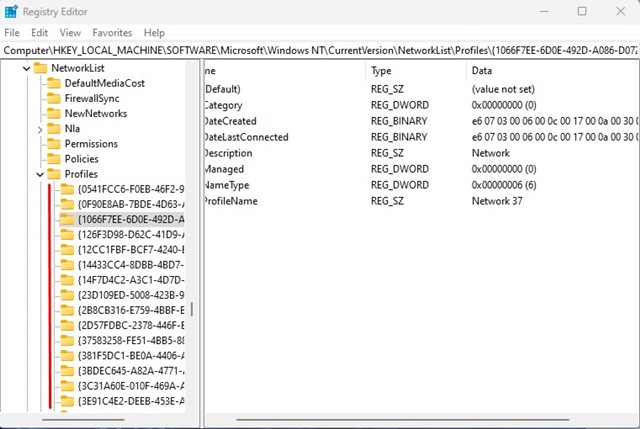The width and height of the screenshot is (640, 429).
Task: Click the NetworkList folder icon
Action: pyautogui.click(x=40, y=68)
